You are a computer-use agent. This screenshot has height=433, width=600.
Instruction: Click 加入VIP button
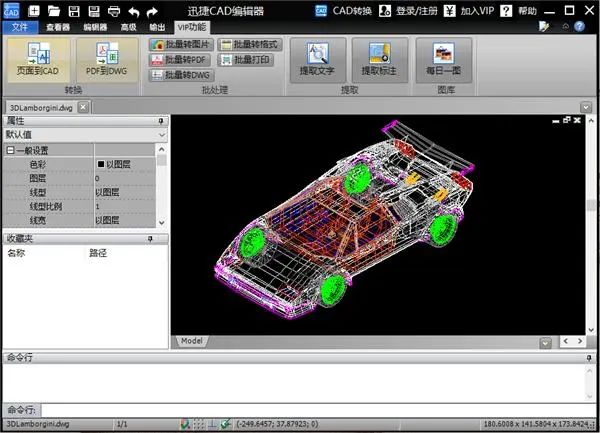469,11
